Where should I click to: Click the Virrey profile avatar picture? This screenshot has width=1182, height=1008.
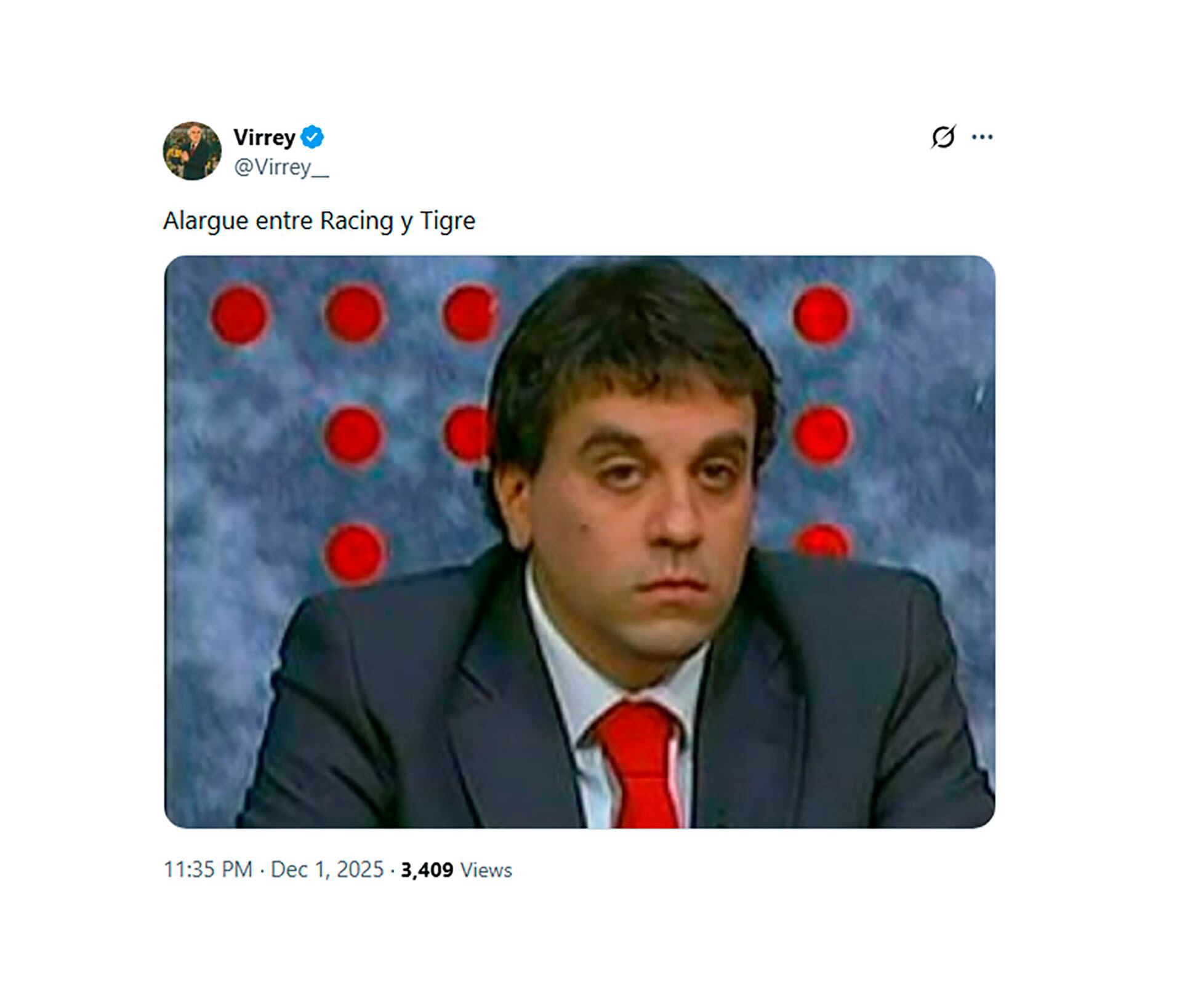point(191,151)
